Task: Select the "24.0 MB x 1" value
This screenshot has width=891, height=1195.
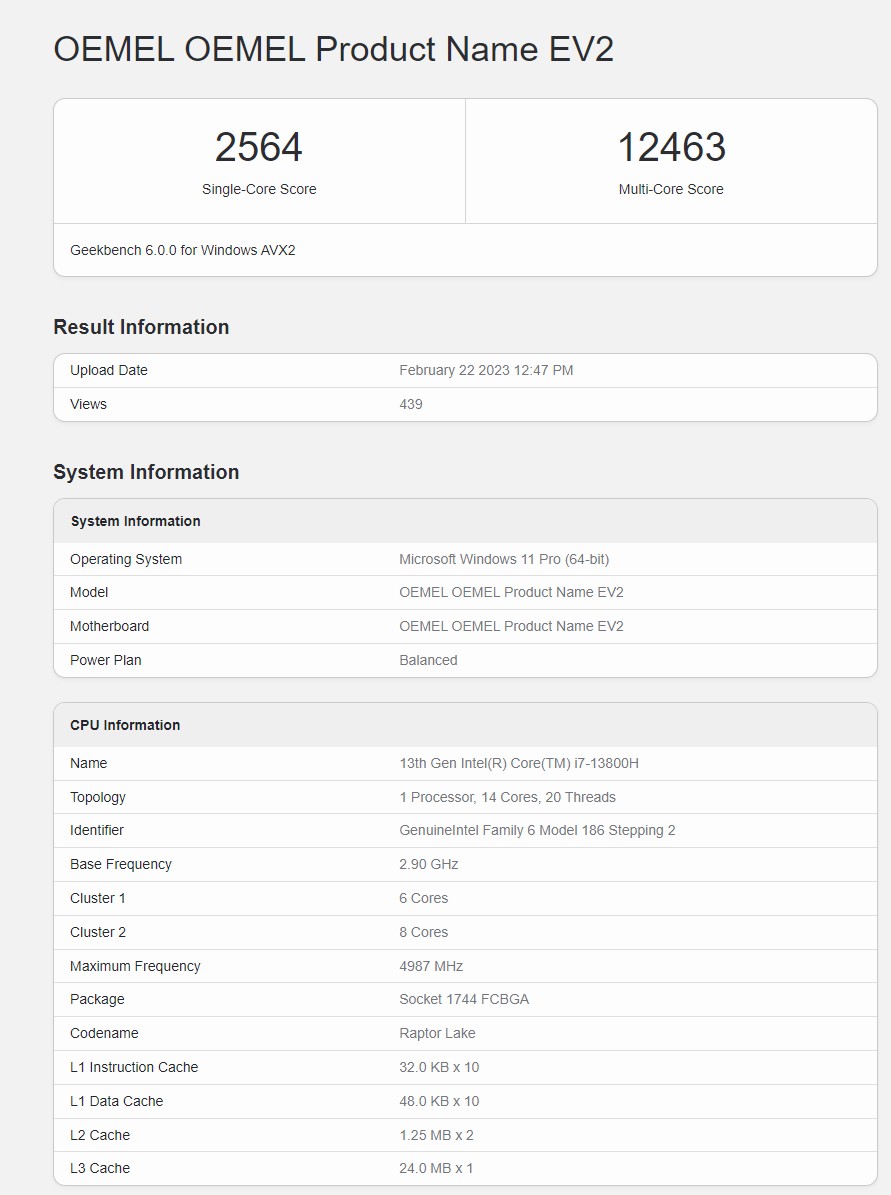Action: pos(437,1168)
